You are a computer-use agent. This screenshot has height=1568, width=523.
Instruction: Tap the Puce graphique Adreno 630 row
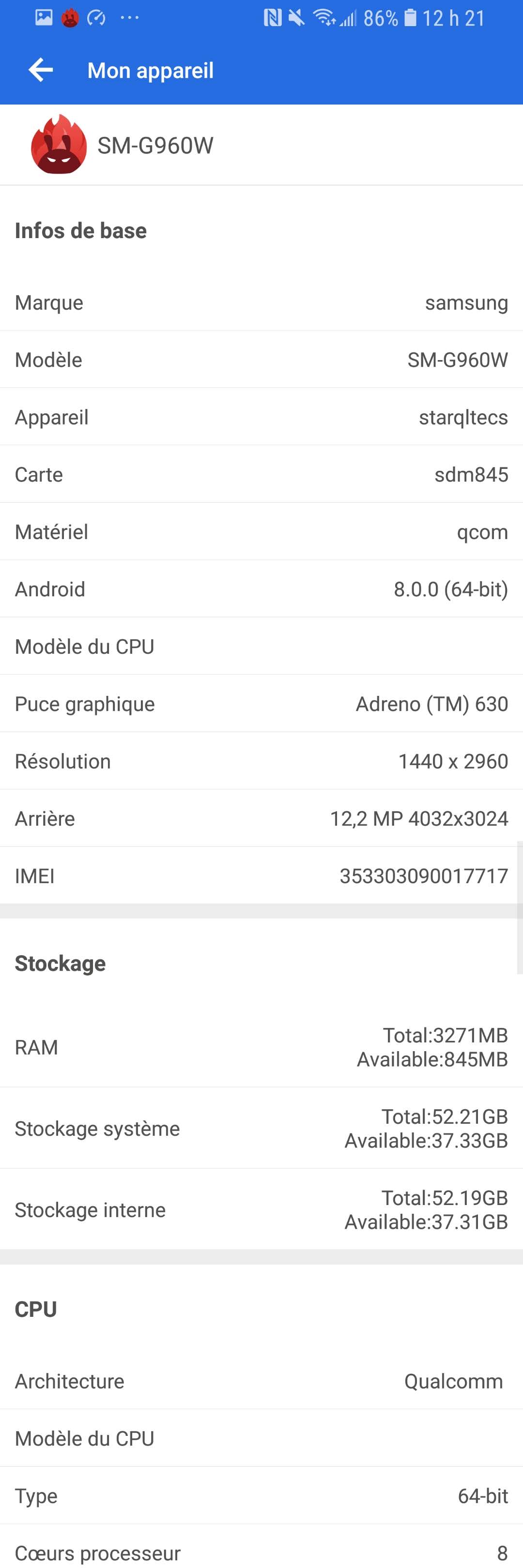pos(261,704)
